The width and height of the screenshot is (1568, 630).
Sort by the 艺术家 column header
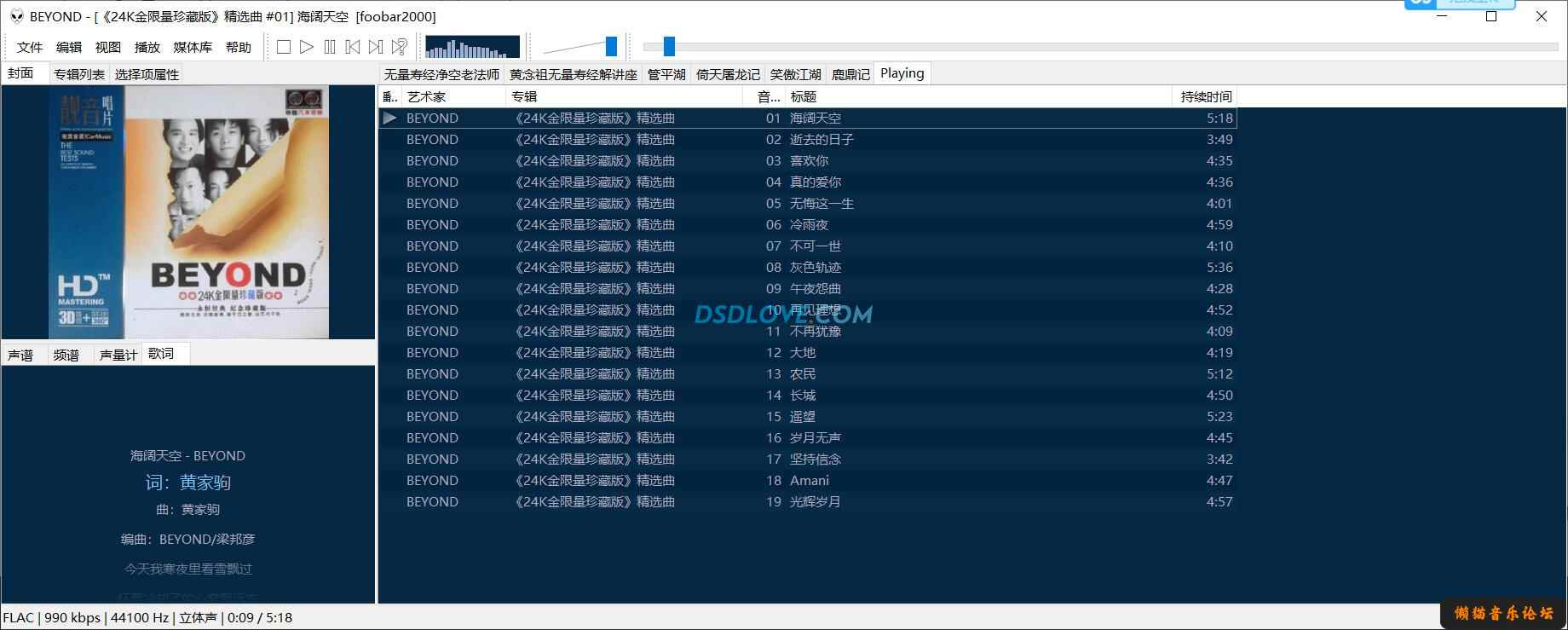pyautogui.click(x=453, y=96)
